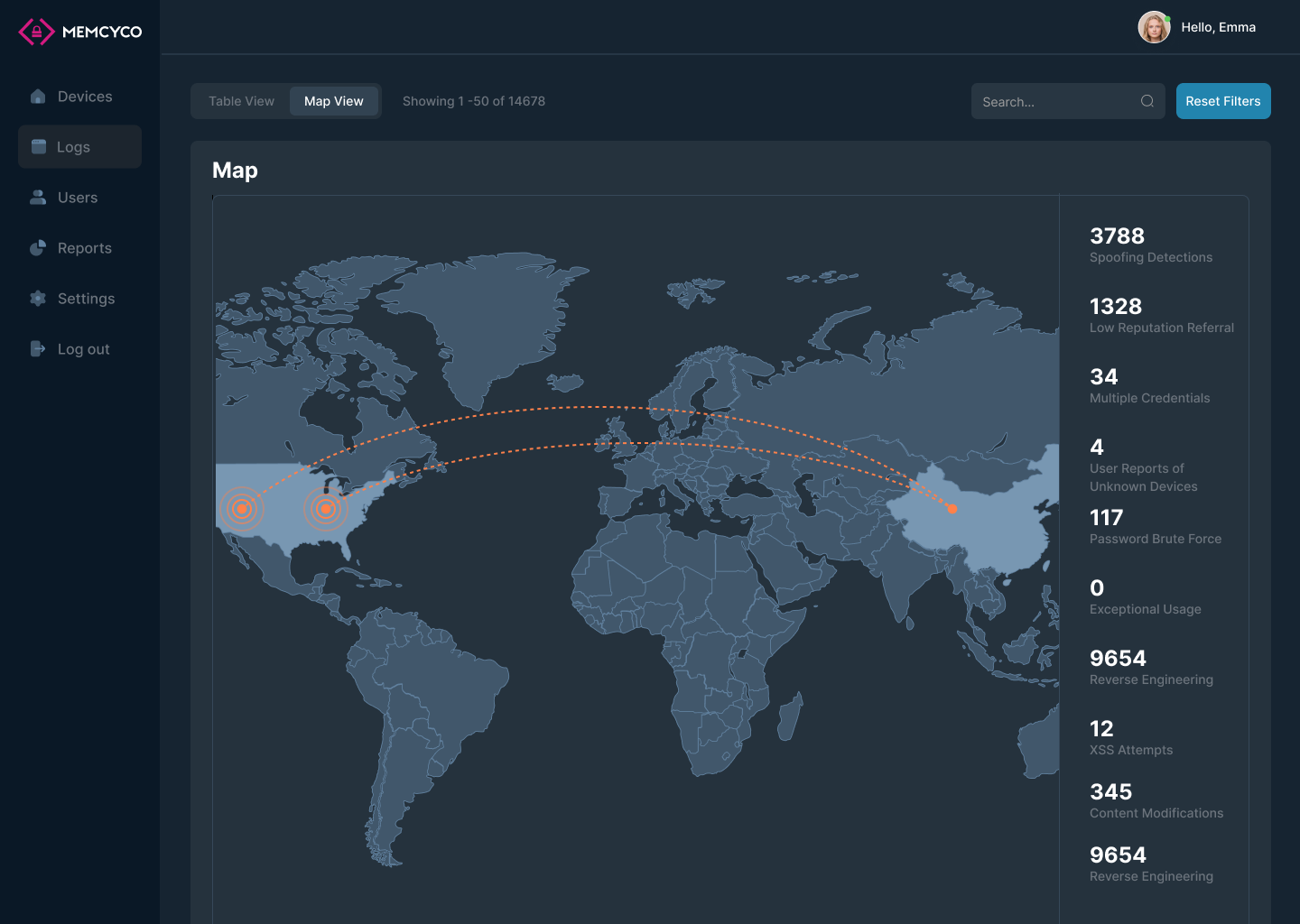The image size is (1300, 924).
Task: Click the Logs sidebar icon
Action: point(39,147)
